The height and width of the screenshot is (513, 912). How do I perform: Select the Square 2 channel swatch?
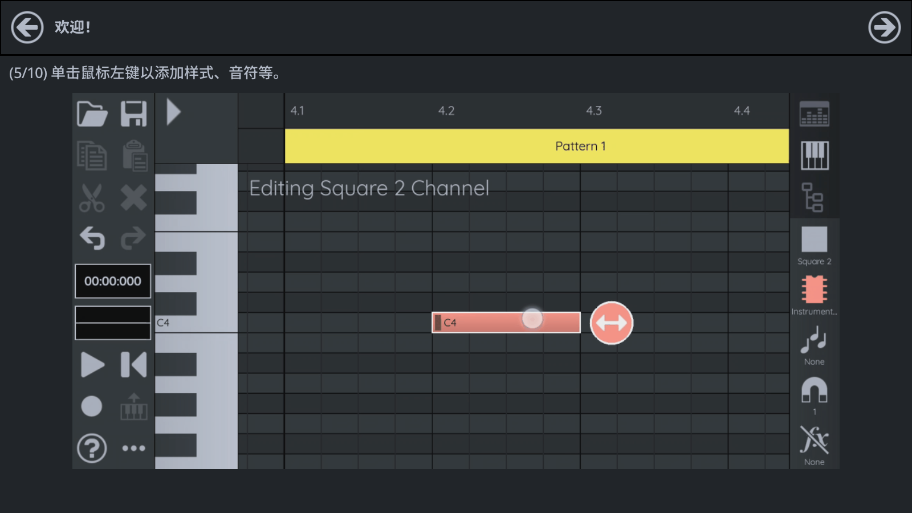point(814,240)
